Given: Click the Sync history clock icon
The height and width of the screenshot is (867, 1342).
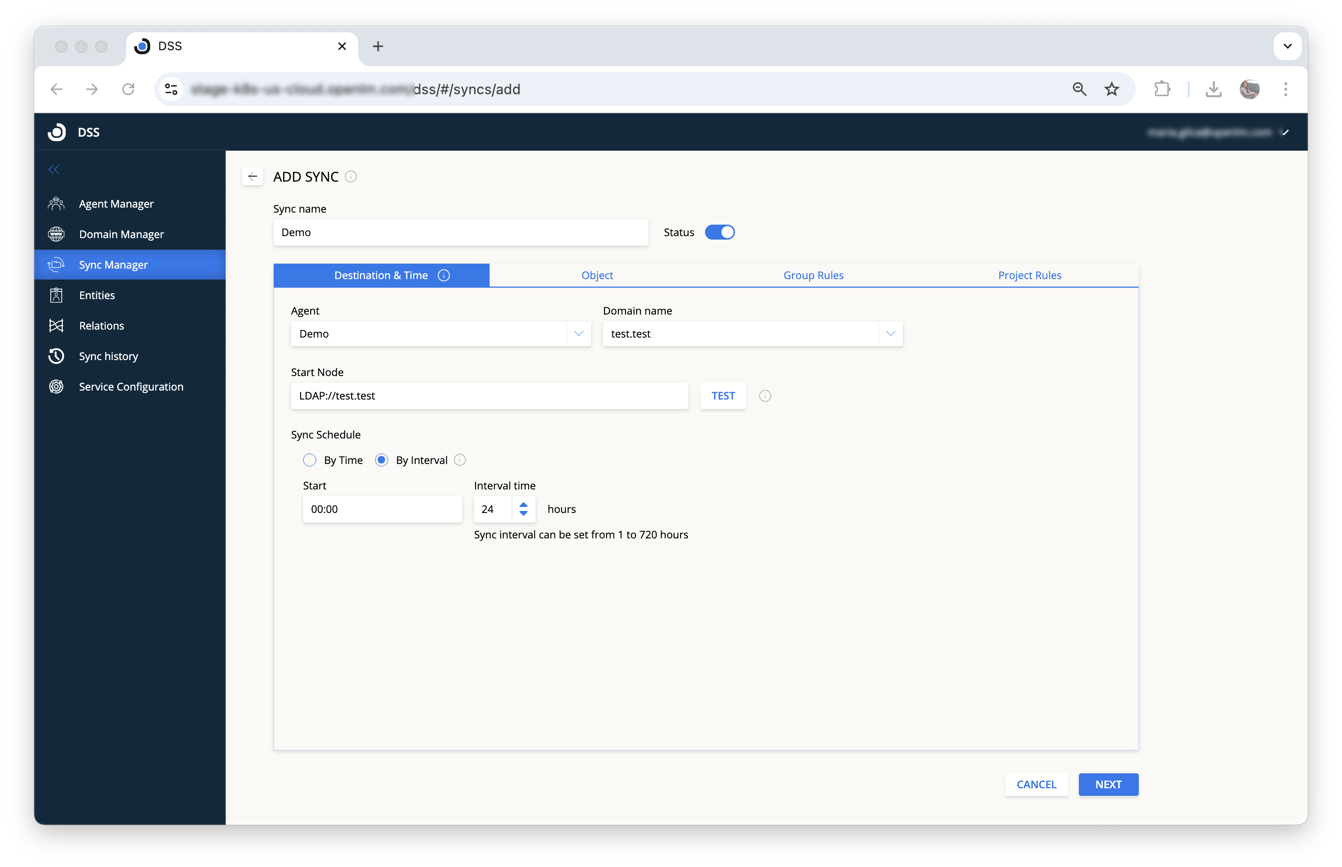Looking at the screenshot, I should click(x=57, y=356).
